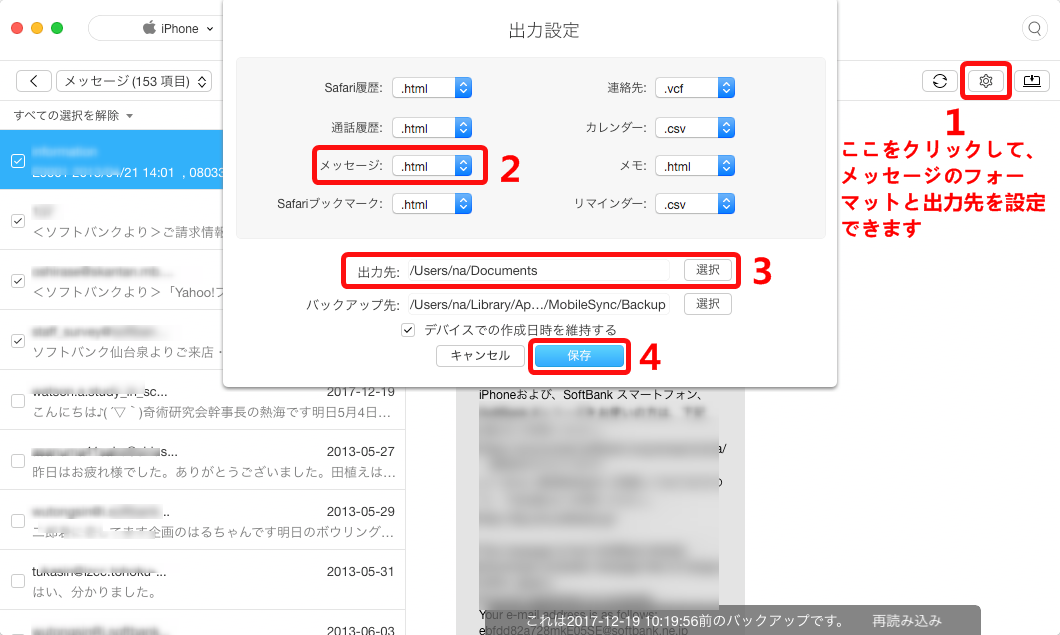Click the refresh icon in the toolbar
This screenshot has width=1060, height=635.
pyautogui.click(x=940, y=81)
